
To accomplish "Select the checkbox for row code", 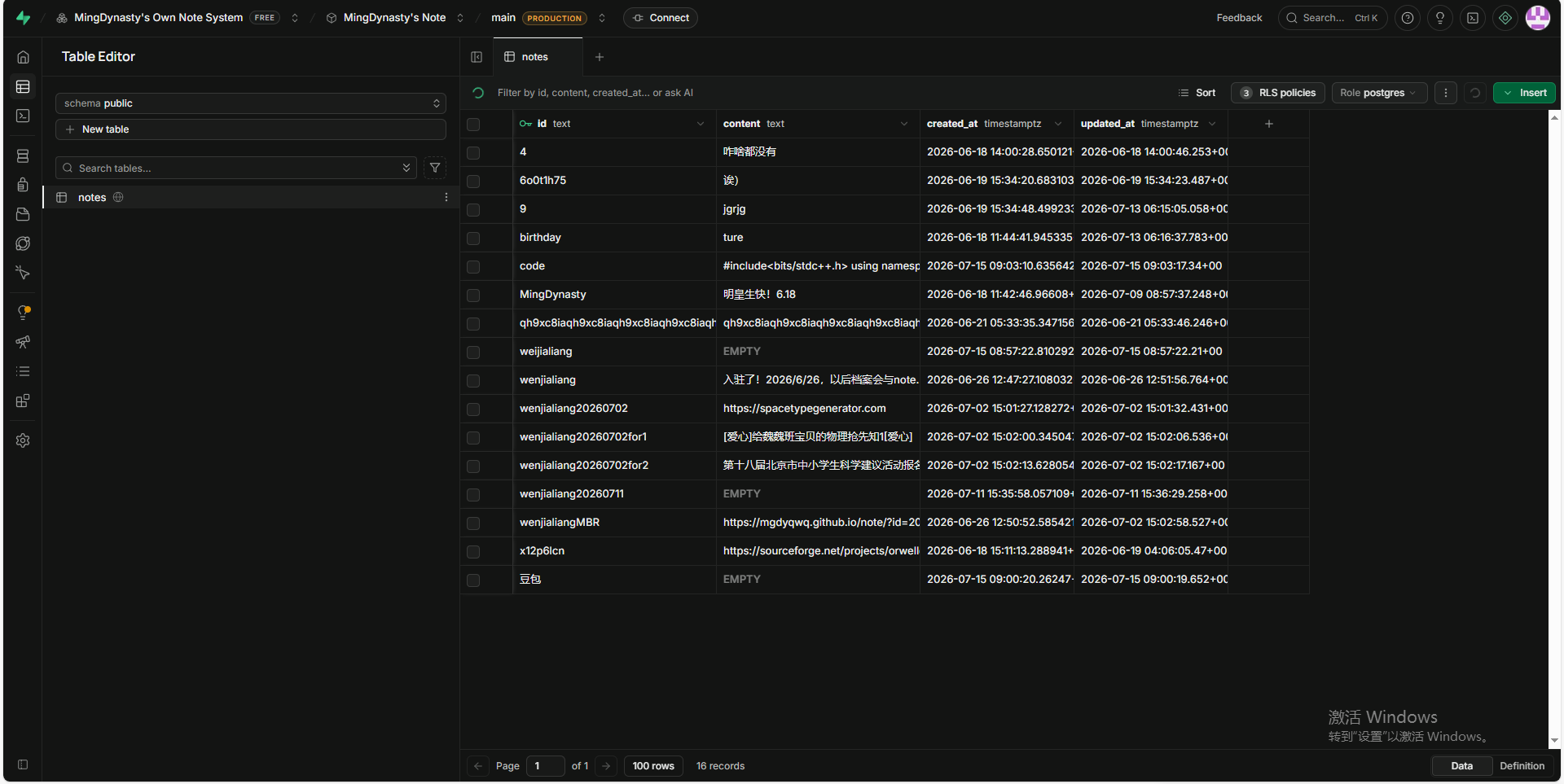I will point(473,266).
